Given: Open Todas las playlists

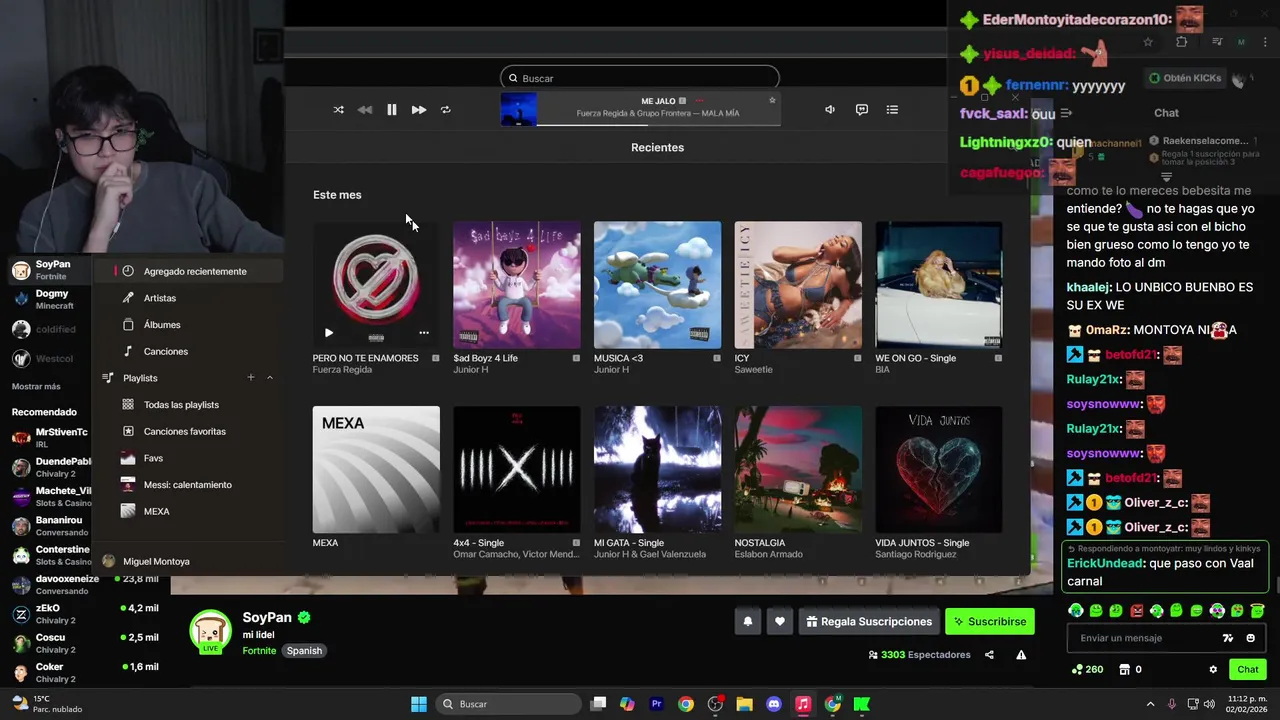Looking at the screenshot, I should coord(181,405).
